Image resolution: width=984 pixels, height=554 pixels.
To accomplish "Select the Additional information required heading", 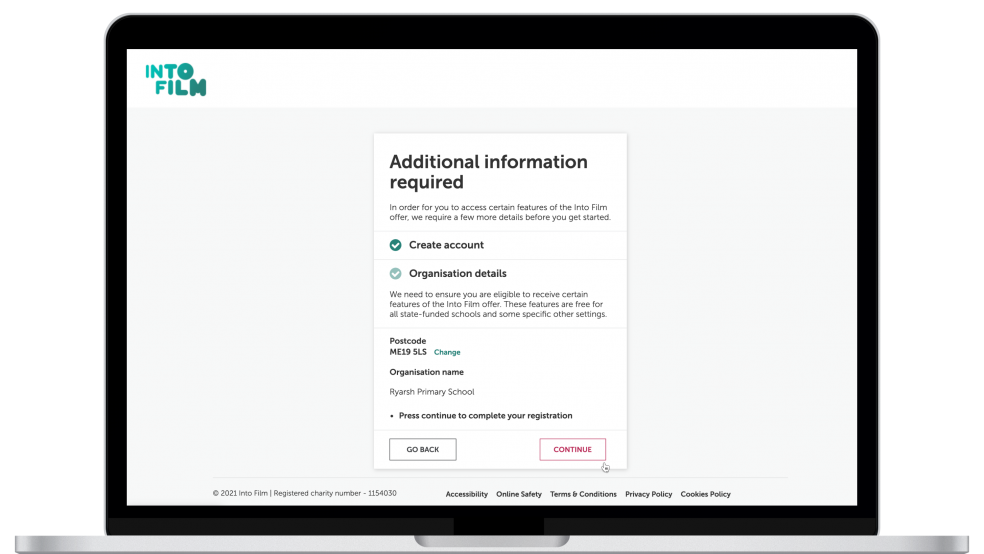I will pos(488,171).
